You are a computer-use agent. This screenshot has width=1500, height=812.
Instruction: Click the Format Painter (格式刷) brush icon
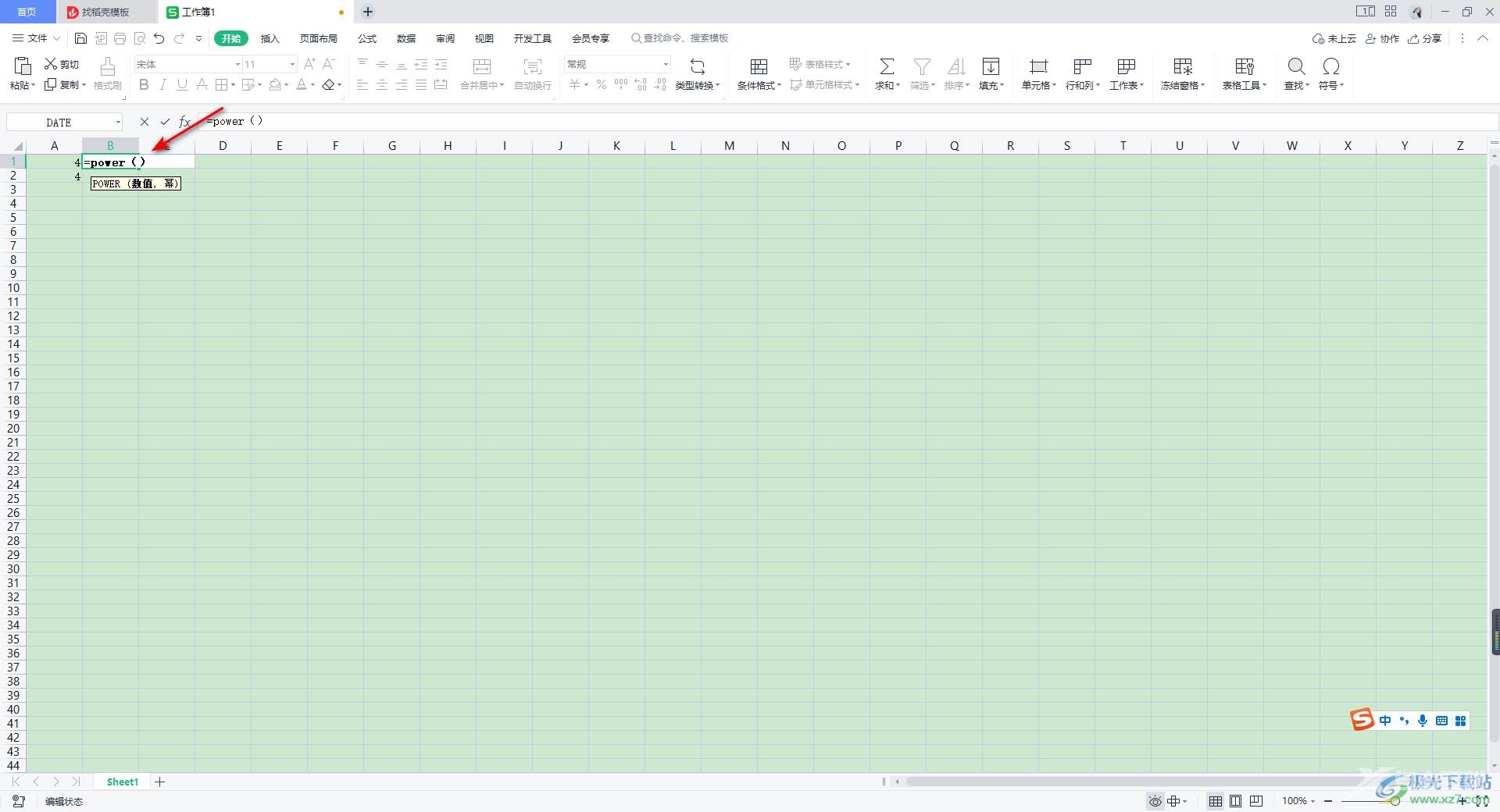(108, 66)
